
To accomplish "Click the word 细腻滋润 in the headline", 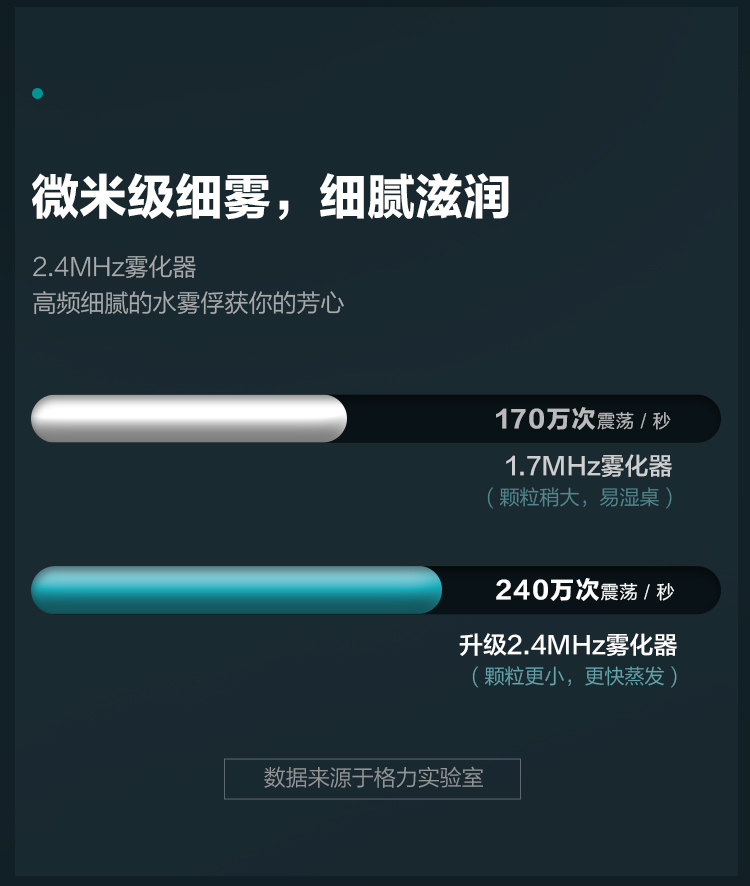I will point(415,197).
